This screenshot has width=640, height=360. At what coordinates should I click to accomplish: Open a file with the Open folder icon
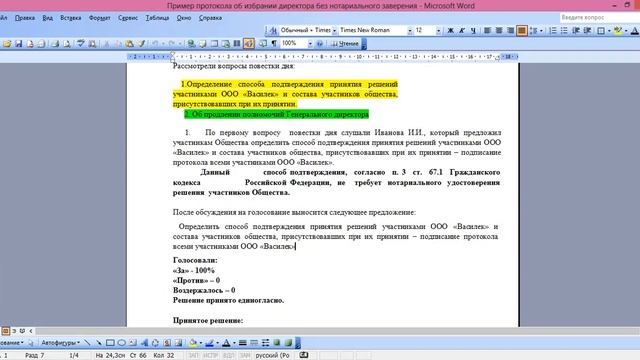tap(7, 44)
